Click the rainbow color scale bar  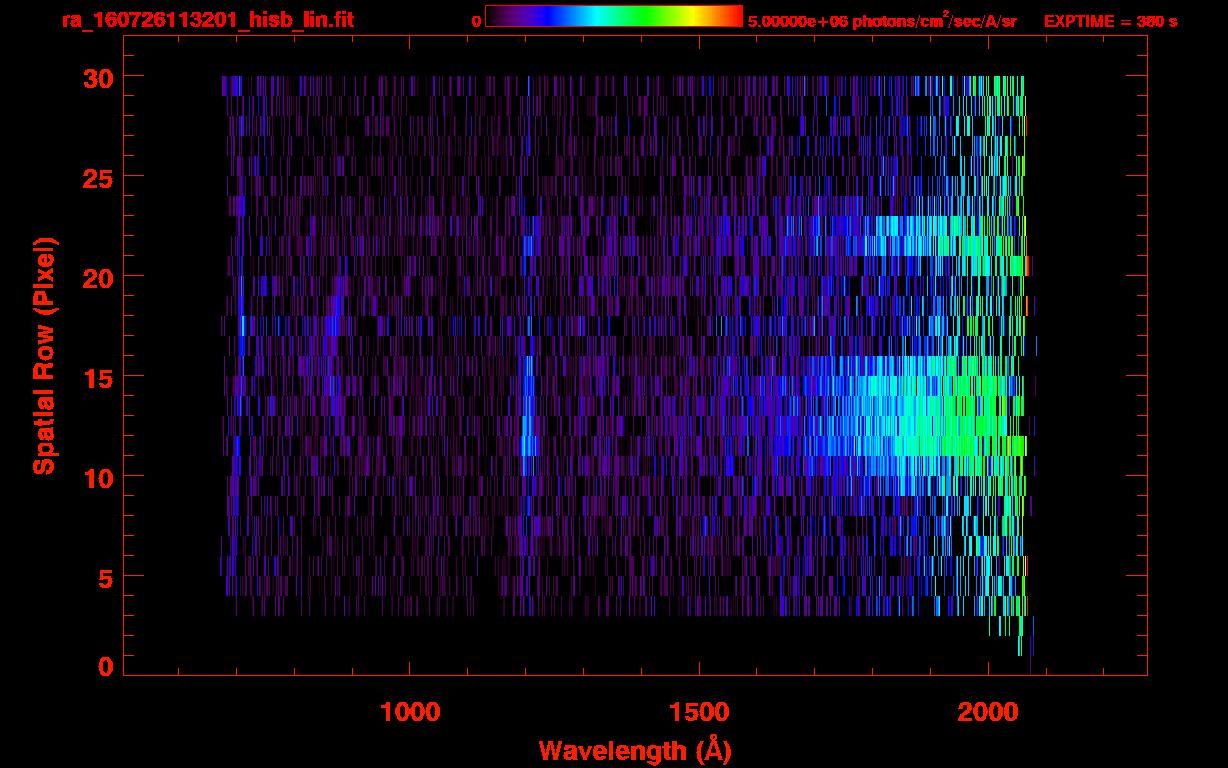(x=614, y=16)
